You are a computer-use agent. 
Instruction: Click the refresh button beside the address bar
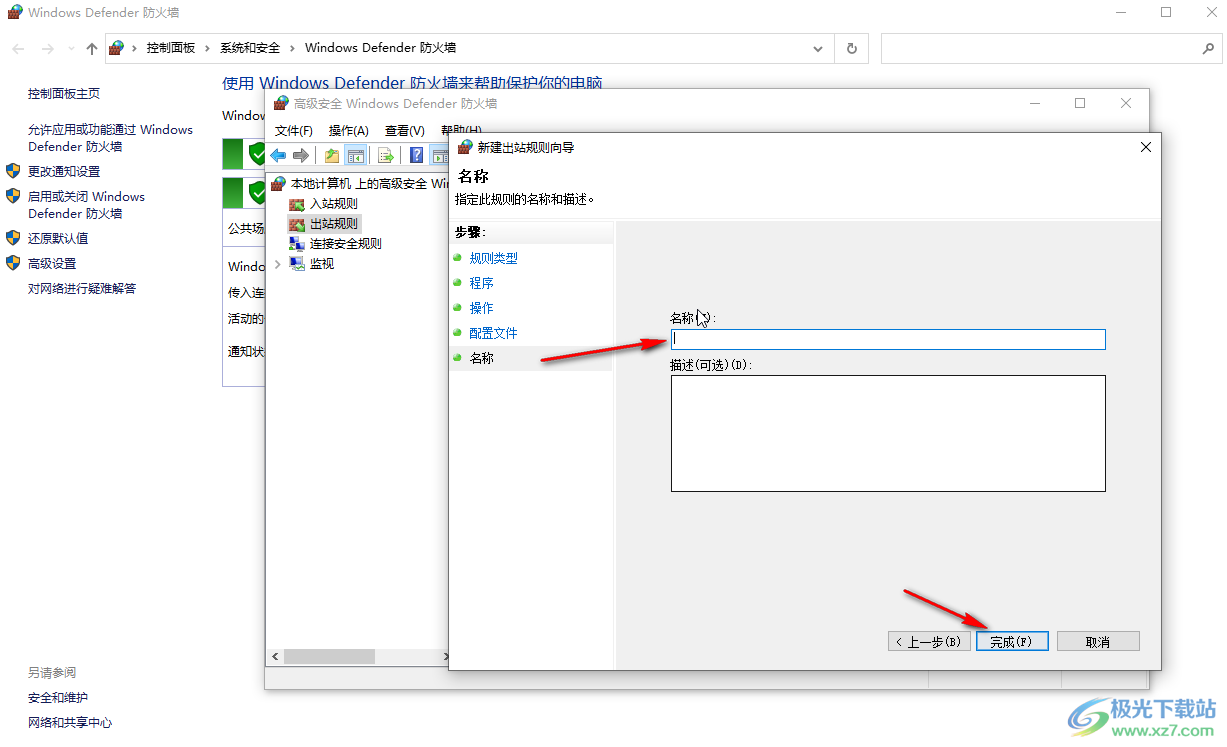tap(852, 48)
